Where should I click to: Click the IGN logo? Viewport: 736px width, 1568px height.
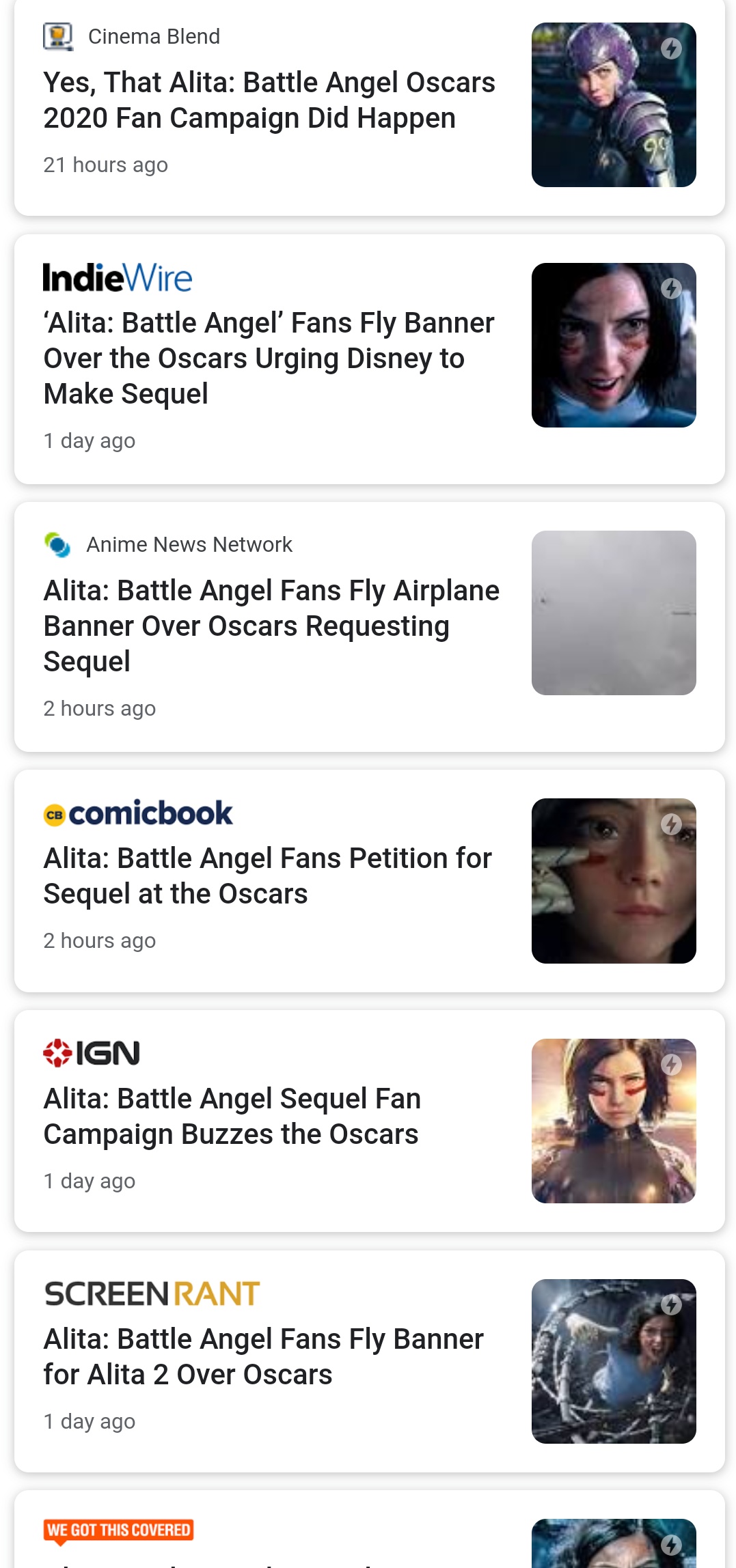pyautogui.click(x=92, y=1053)
